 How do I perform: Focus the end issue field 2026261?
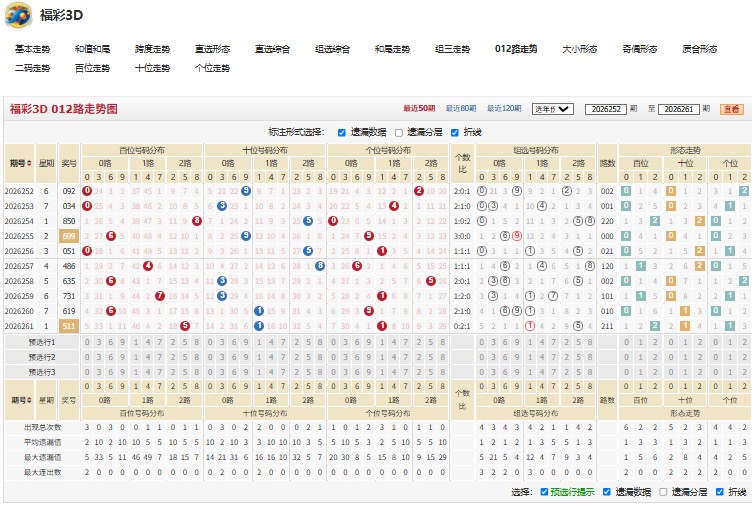pyautogui.click(x=679, y=109)
